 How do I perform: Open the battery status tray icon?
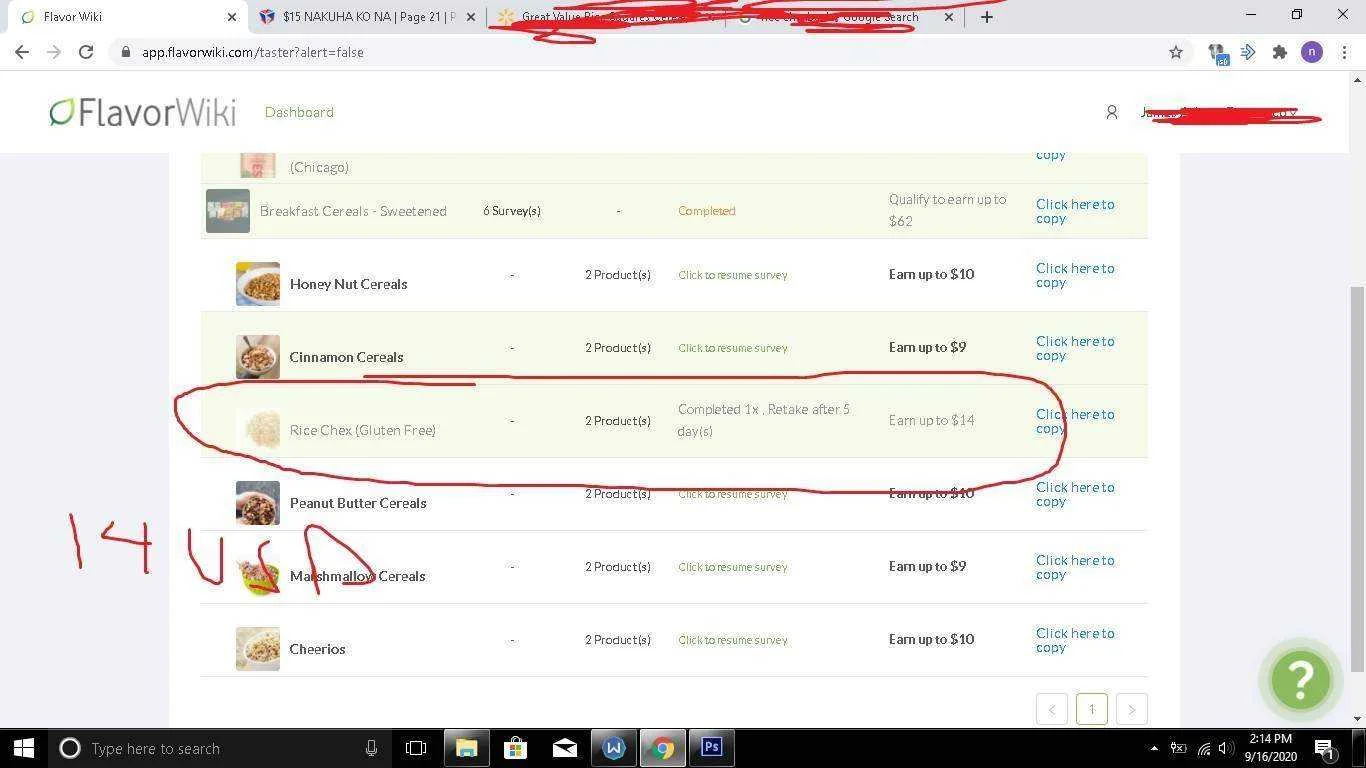[1178, 748]
